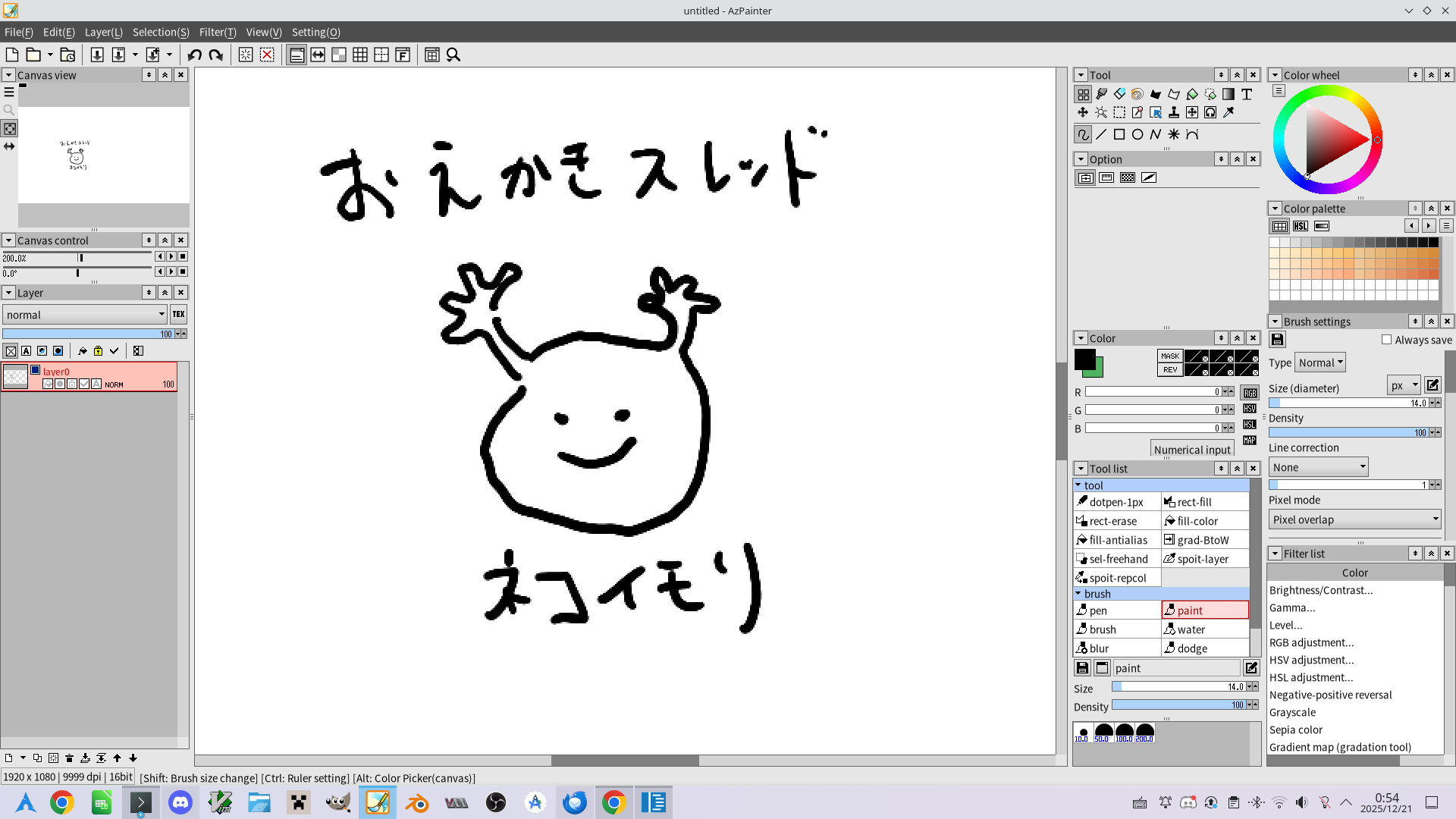The width and height of the screenshot is (1456, 819).
Task: Select the Gradient tool
Action: [x=1228, y=94]
